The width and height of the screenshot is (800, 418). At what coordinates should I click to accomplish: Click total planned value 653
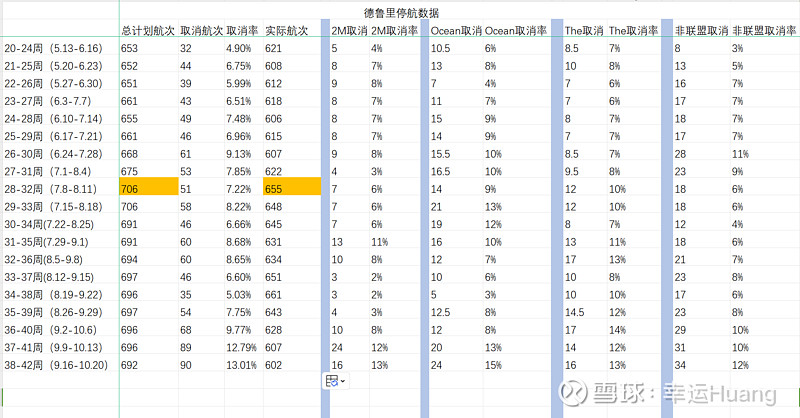coord(129,48)
